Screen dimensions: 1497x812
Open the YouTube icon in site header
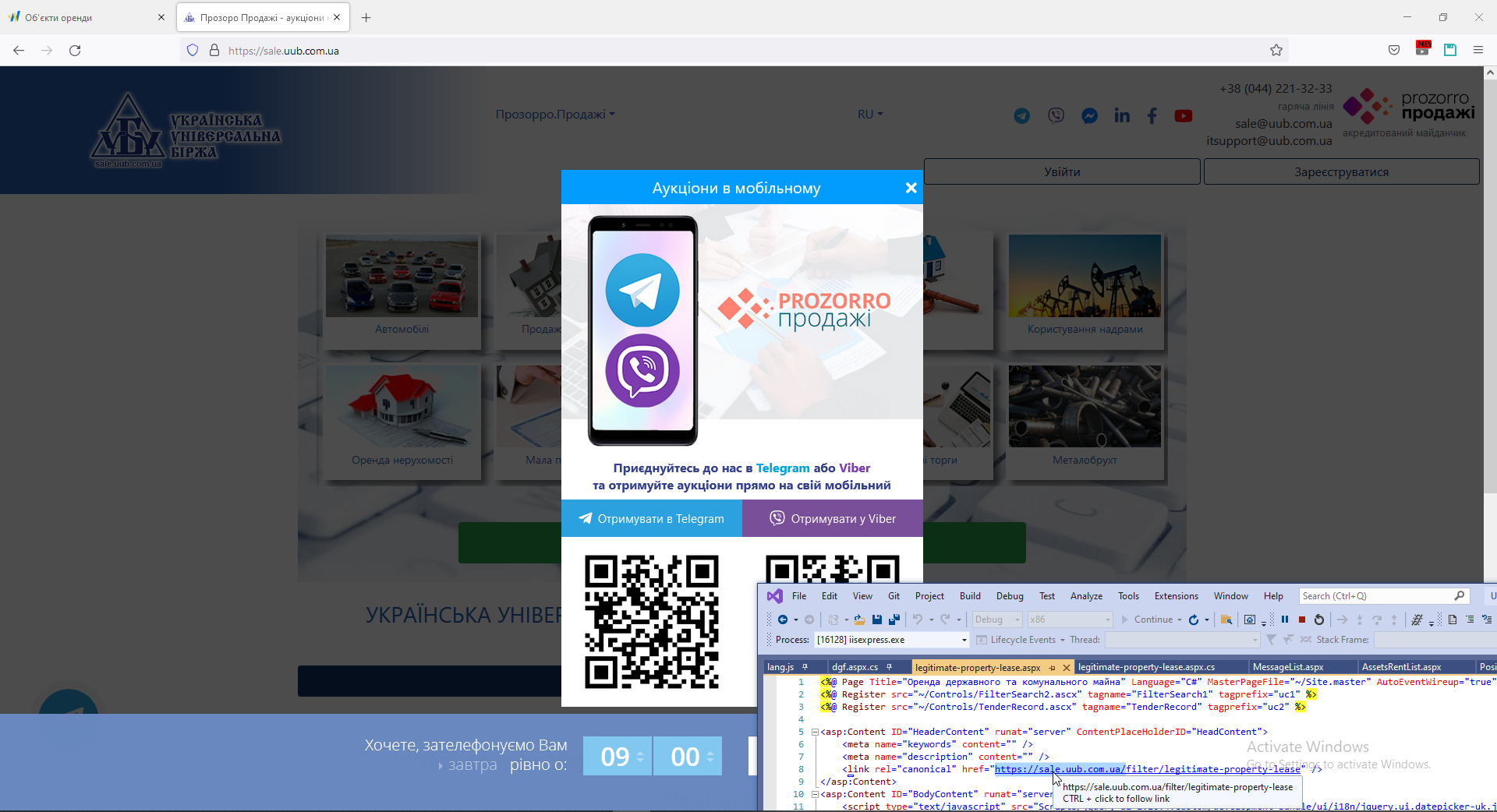[x=1183, y=116]
